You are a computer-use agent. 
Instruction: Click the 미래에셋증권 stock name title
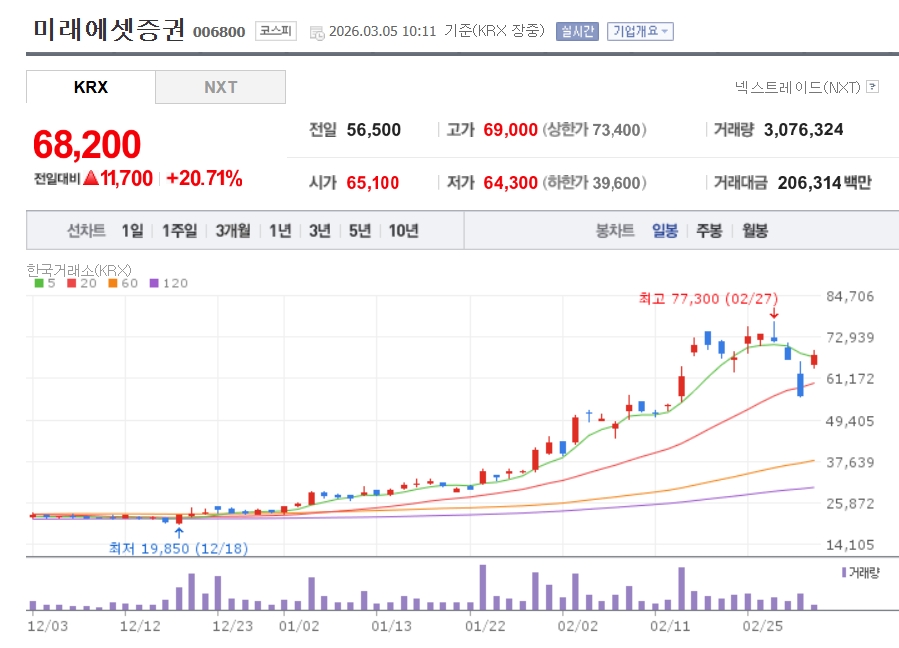[108, 30]
